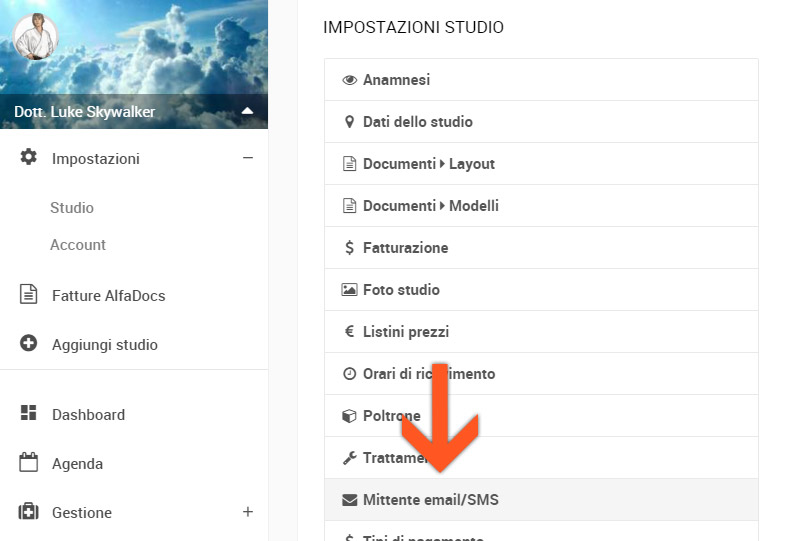Click the cube icon beside Poltrone
The image size is (788, 541).
(x=349, y=416)
